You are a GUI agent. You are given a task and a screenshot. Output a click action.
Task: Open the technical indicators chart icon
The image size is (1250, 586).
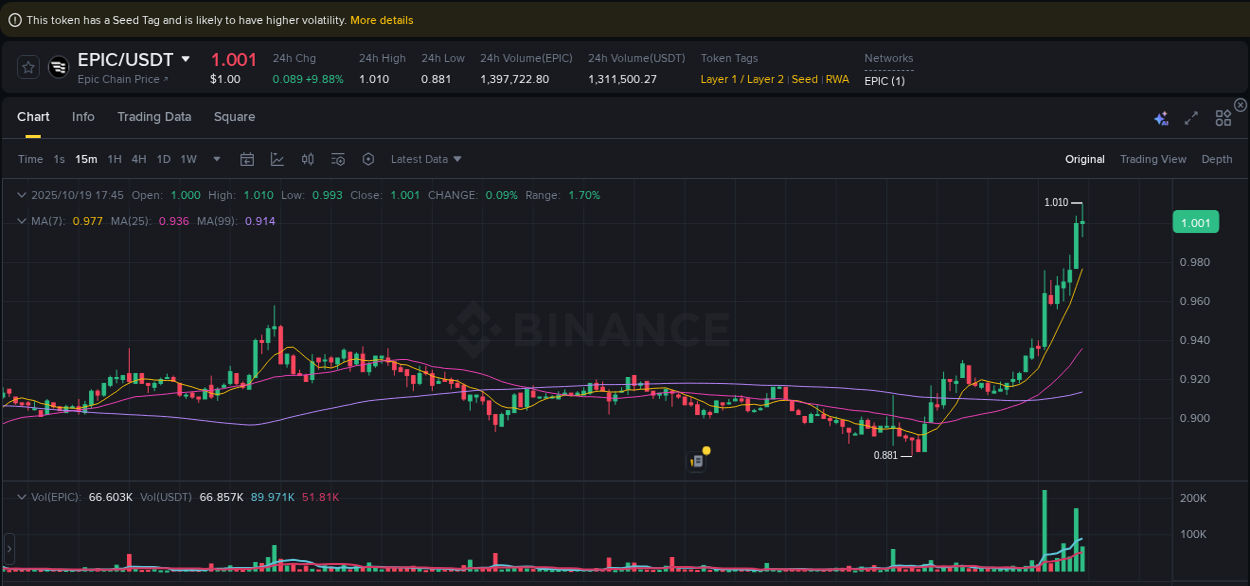[x=277, y=159]
